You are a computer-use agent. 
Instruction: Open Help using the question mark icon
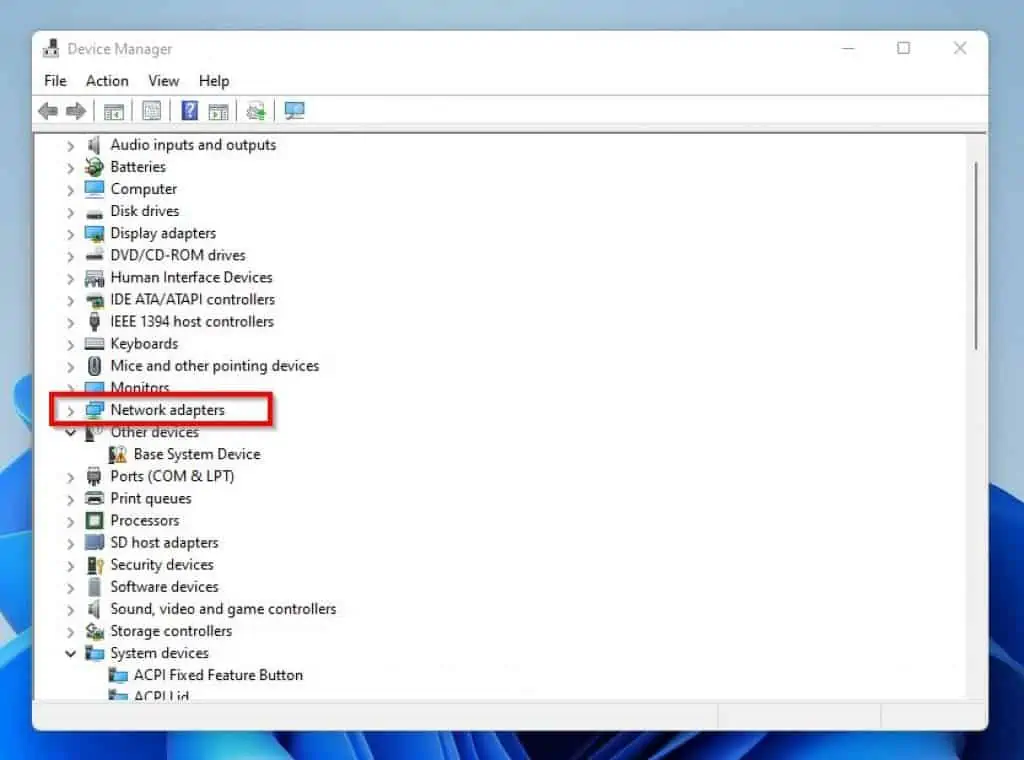[x=189, y=110]
